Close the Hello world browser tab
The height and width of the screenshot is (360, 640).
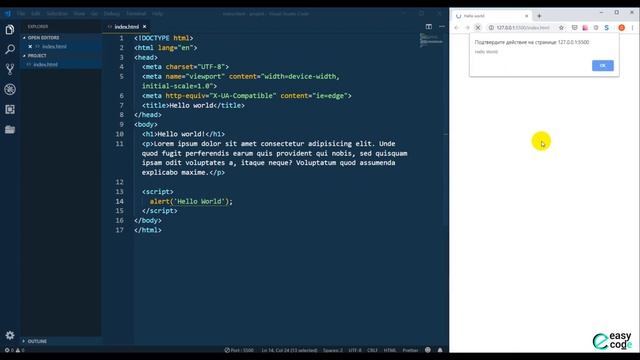click(526, 16)
